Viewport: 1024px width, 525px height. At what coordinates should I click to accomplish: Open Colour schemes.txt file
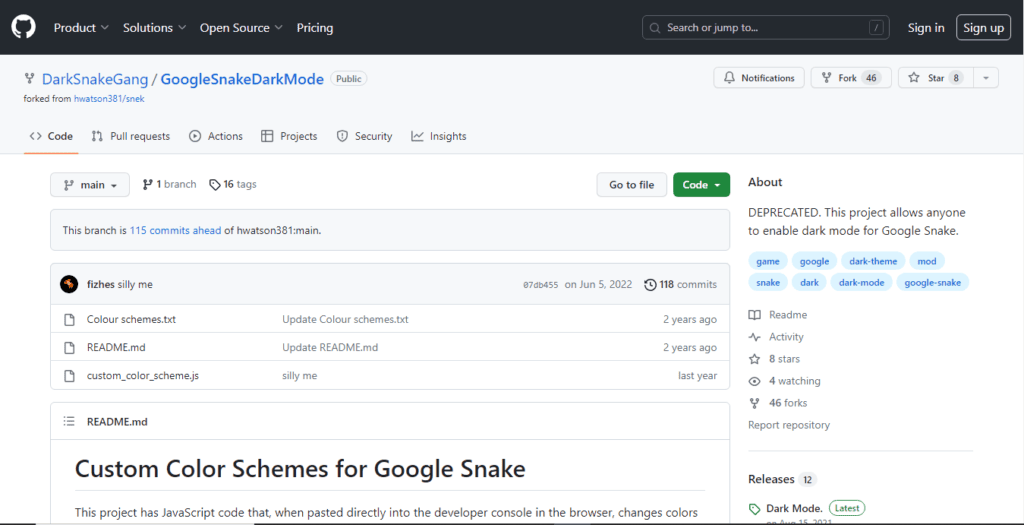pyautogui.click(x=131, y=319)
